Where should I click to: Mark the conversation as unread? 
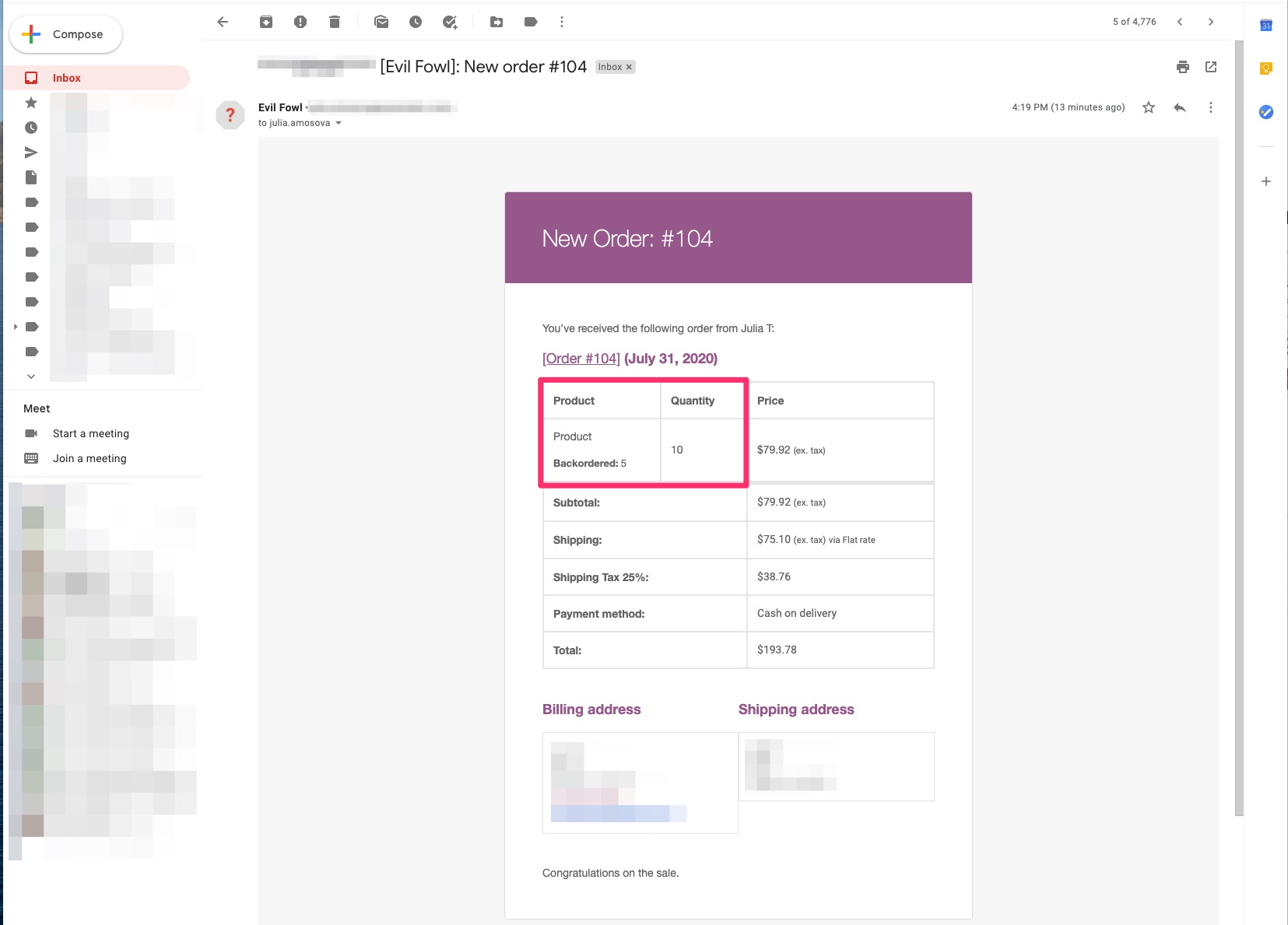(381, 22)
